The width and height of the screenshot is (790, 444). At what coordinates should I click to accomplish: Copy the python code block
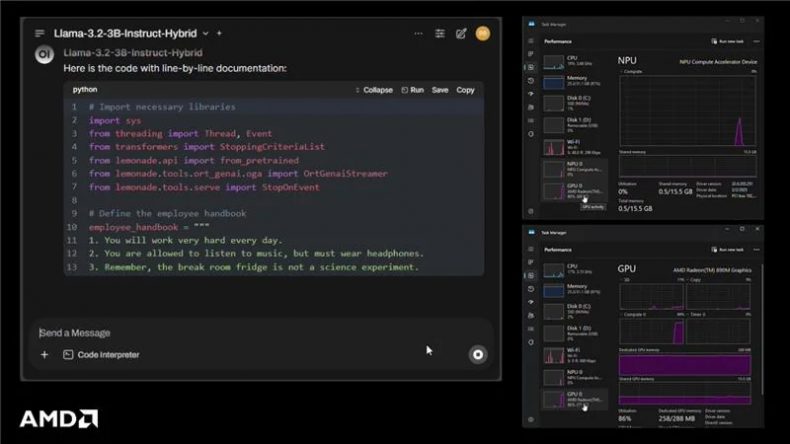pyautogui.click(x=466, y=90)
